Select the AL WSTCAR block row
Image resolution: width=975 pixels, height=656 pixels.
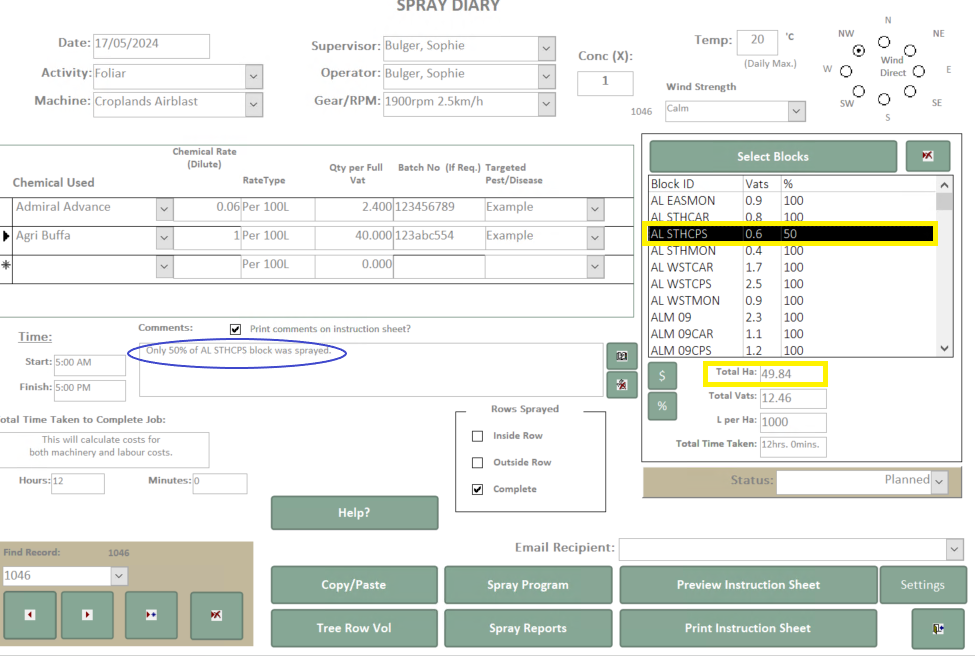792,267
